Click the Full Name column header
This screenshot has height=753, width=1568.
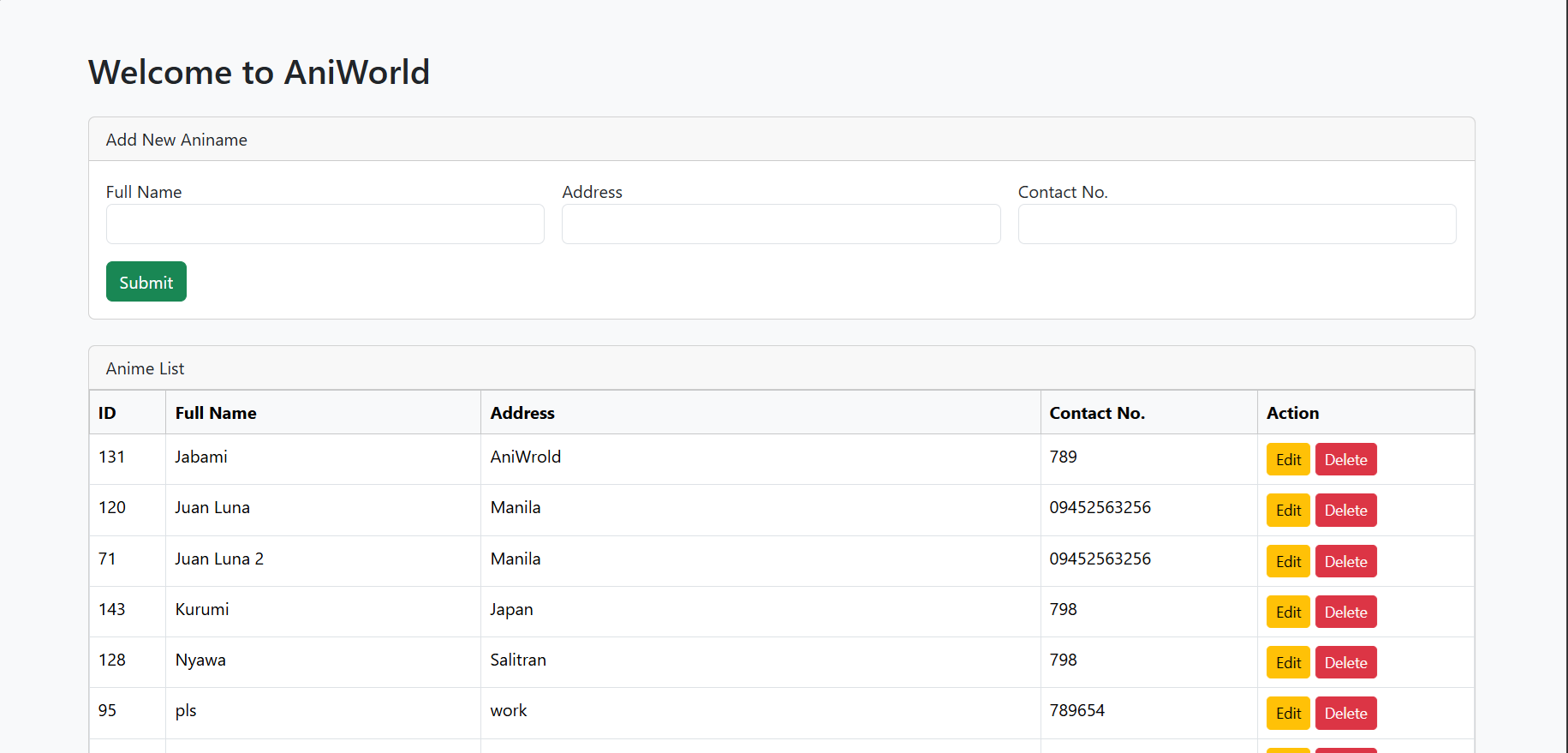click(x=216, y=413)
